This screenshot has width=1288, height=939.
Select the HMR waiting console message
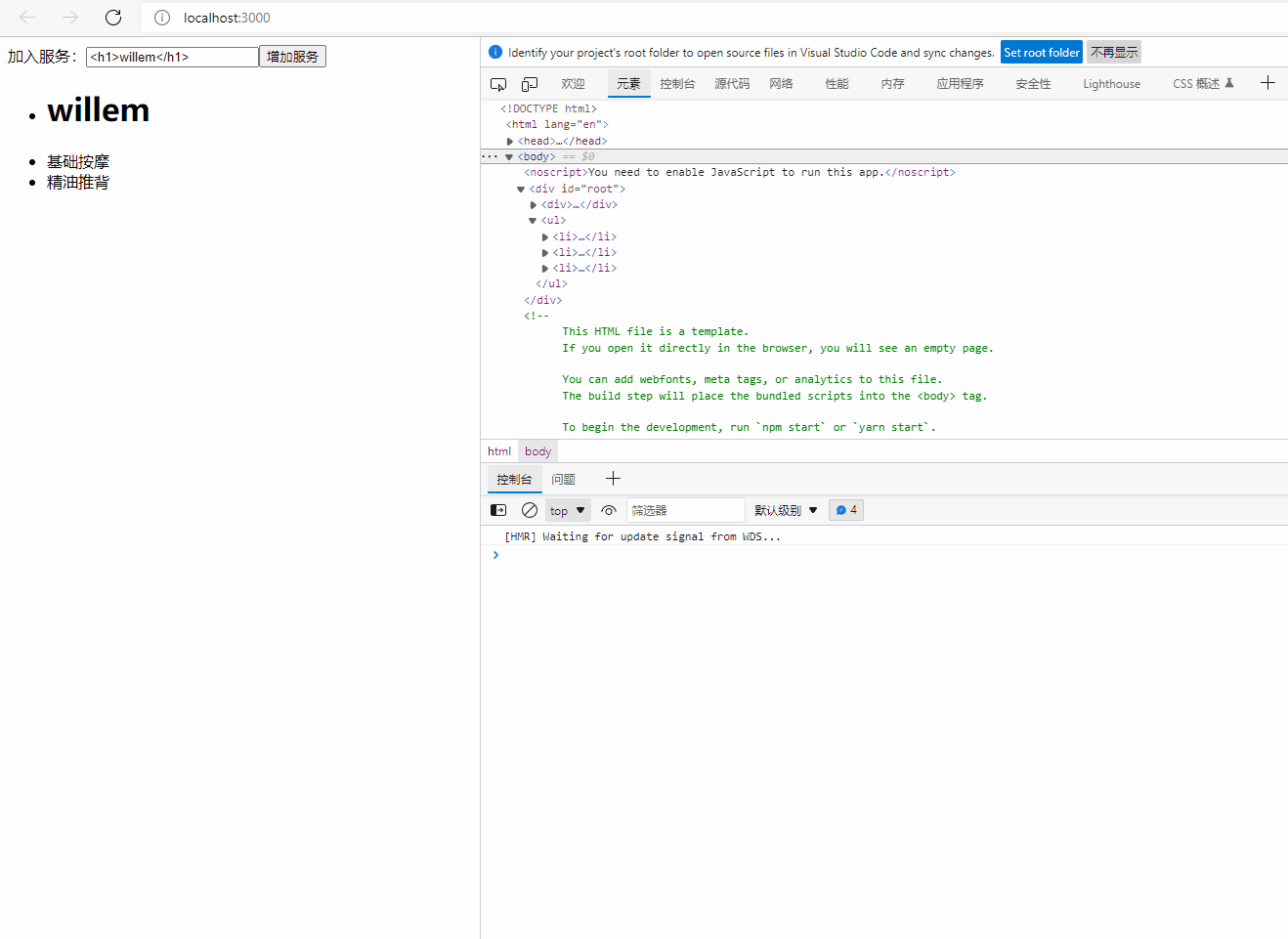(642, 536)
